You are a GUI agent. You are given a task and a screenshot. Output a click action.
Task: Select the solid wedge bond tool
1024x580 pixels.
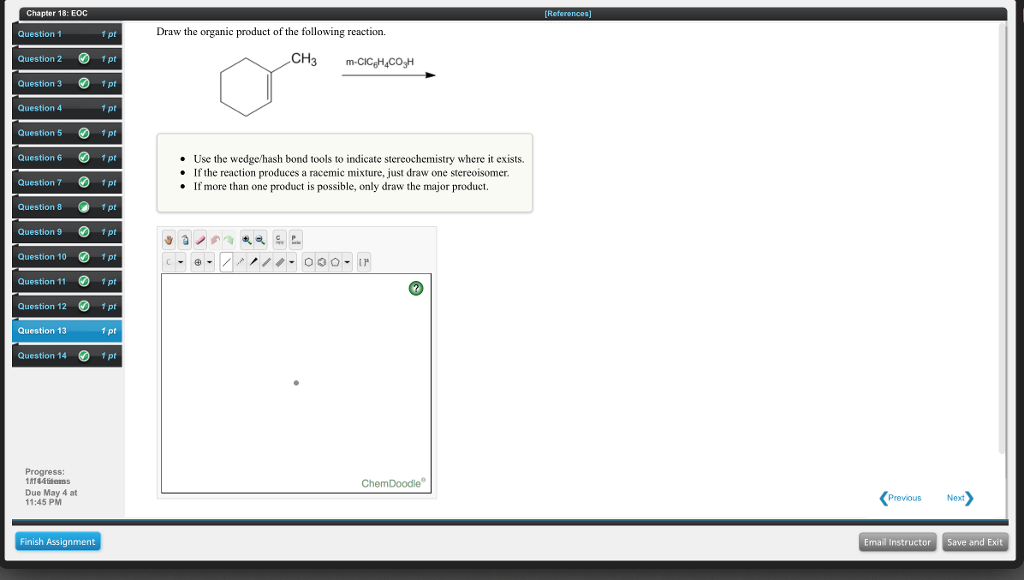click(254, 261)
